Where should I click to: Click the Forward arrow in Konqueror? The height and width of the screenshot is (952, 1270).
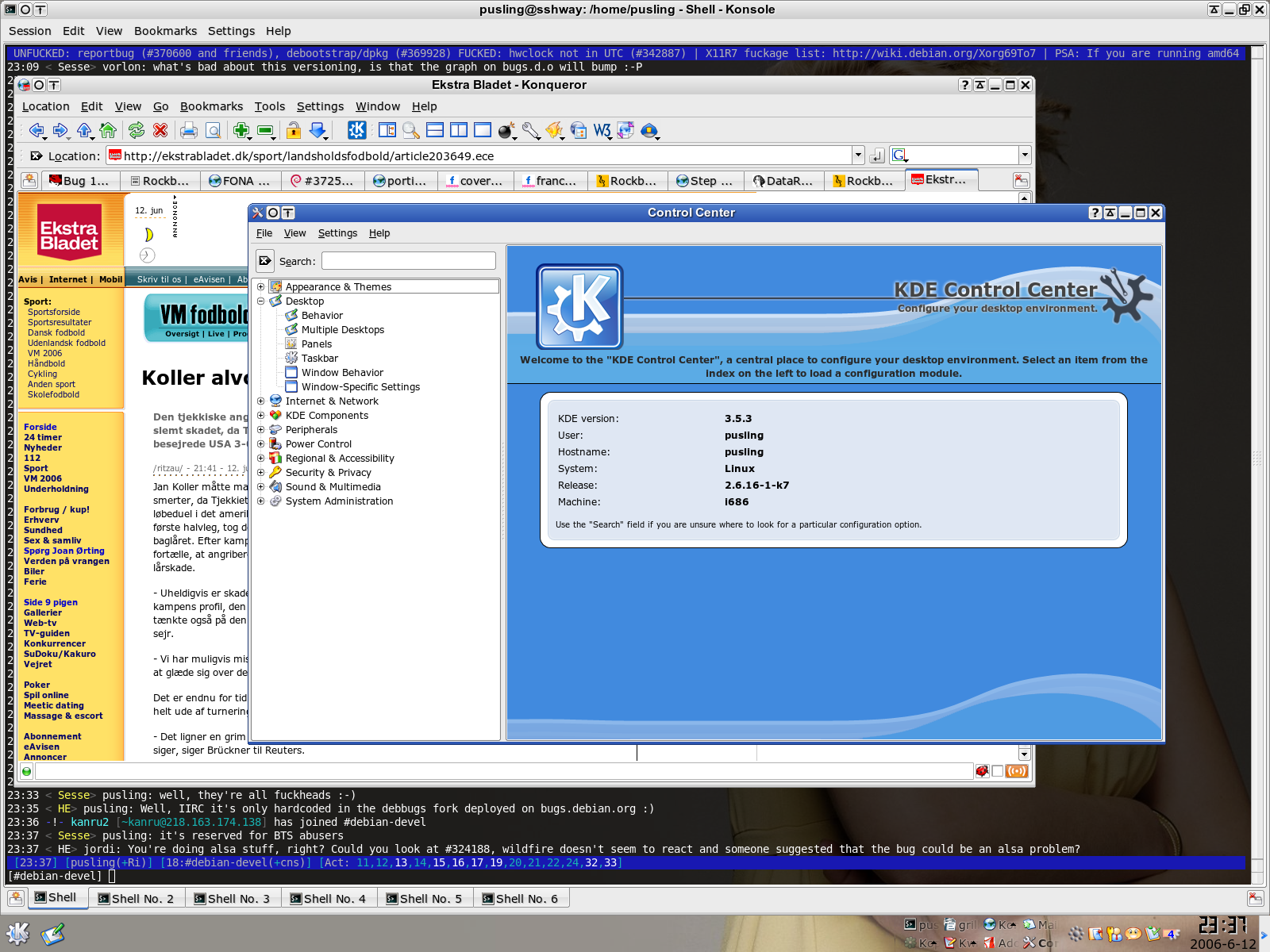(60, 130)
